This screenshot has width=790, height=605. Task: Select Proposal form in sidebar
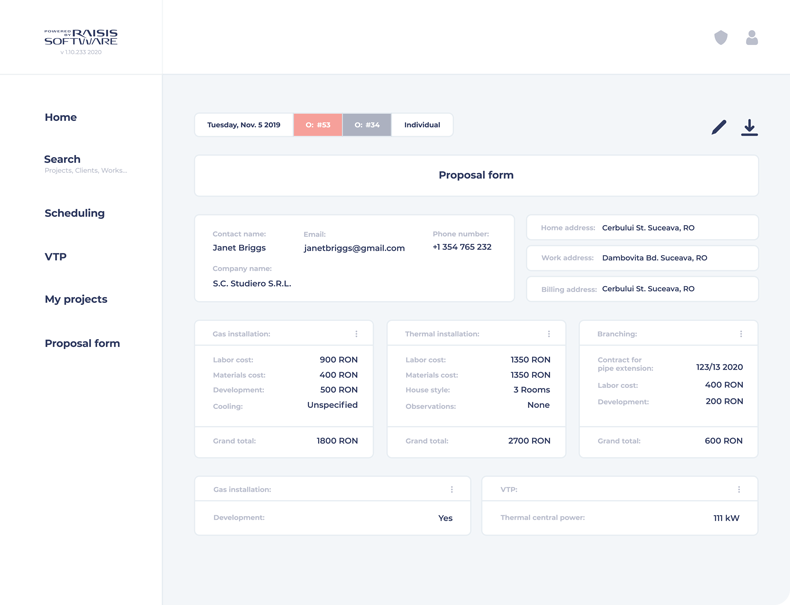click(x=82, y=343)
